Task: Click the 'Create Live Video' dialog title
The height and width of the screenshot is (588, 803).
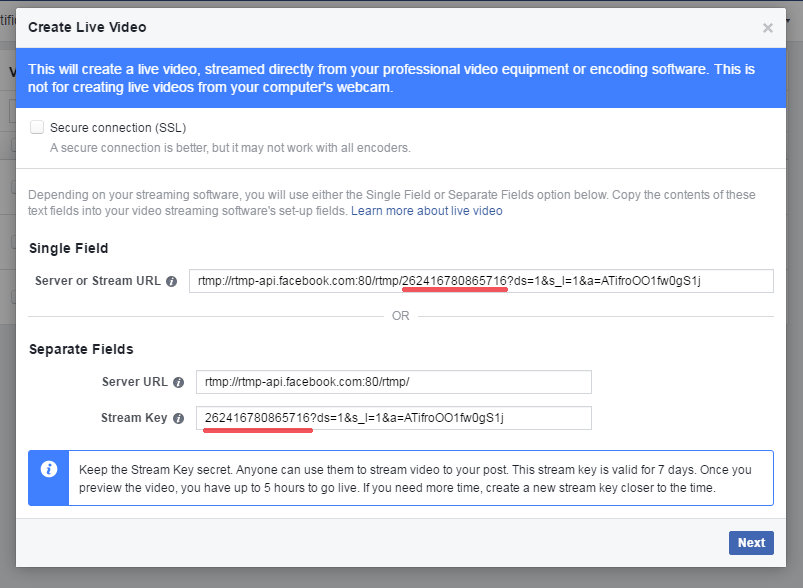Action: (x=87, y=27)
